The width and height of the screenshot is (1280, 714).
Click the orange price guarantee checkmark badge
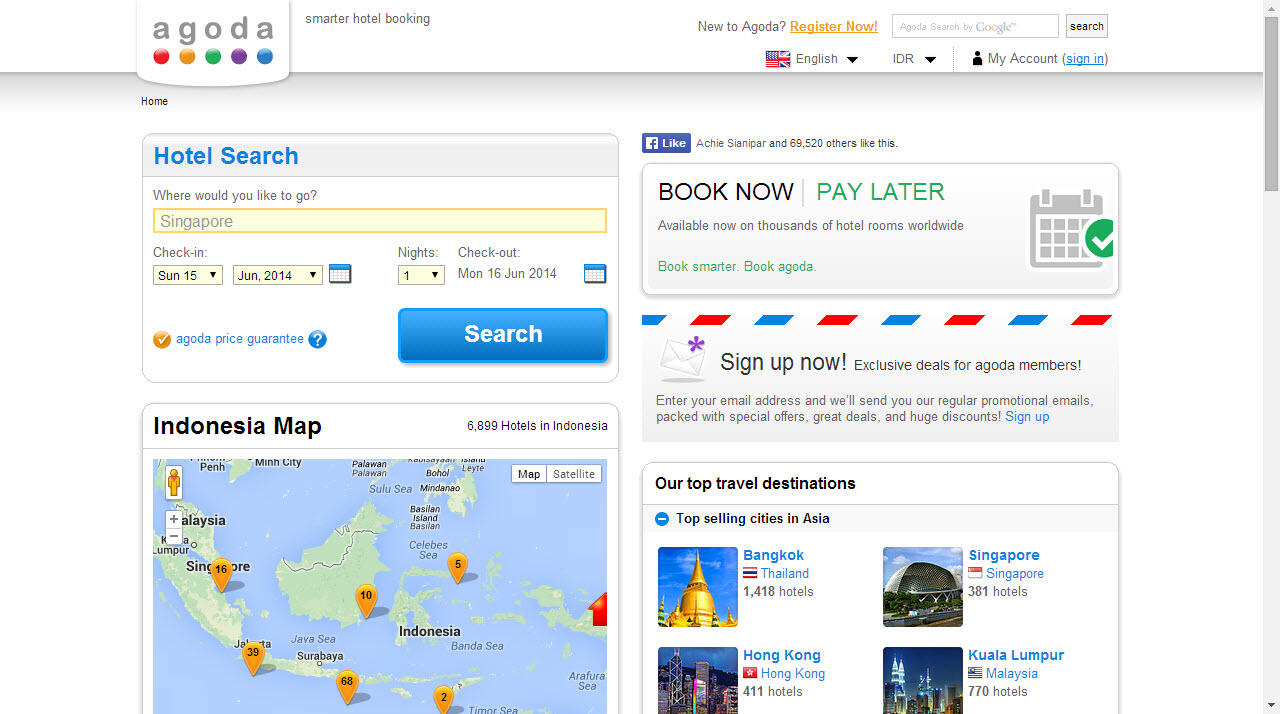pyautogui.click(x=162, y=340)
